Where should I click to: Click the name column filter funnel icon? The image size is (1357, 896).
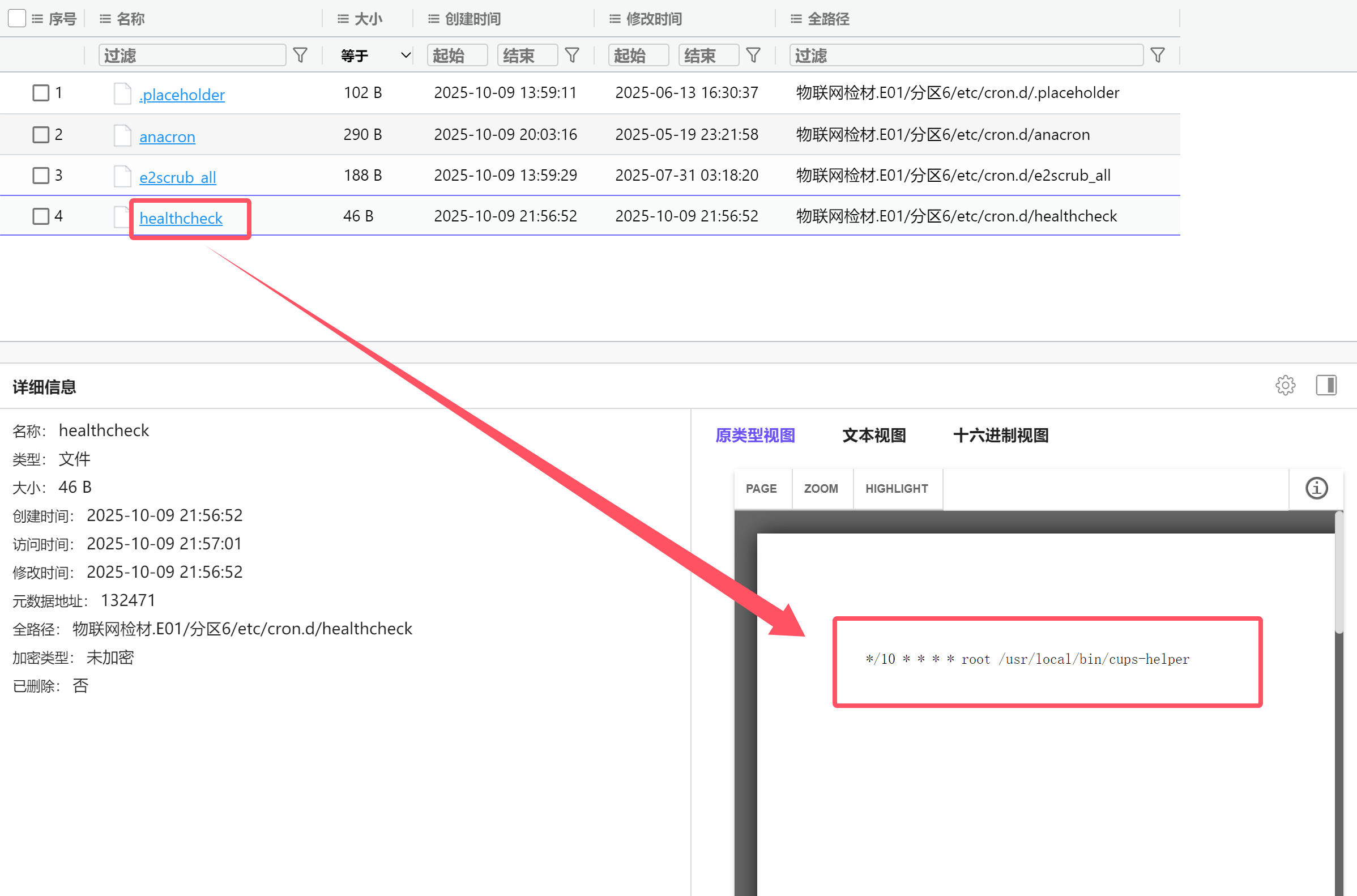coord(300,56)
